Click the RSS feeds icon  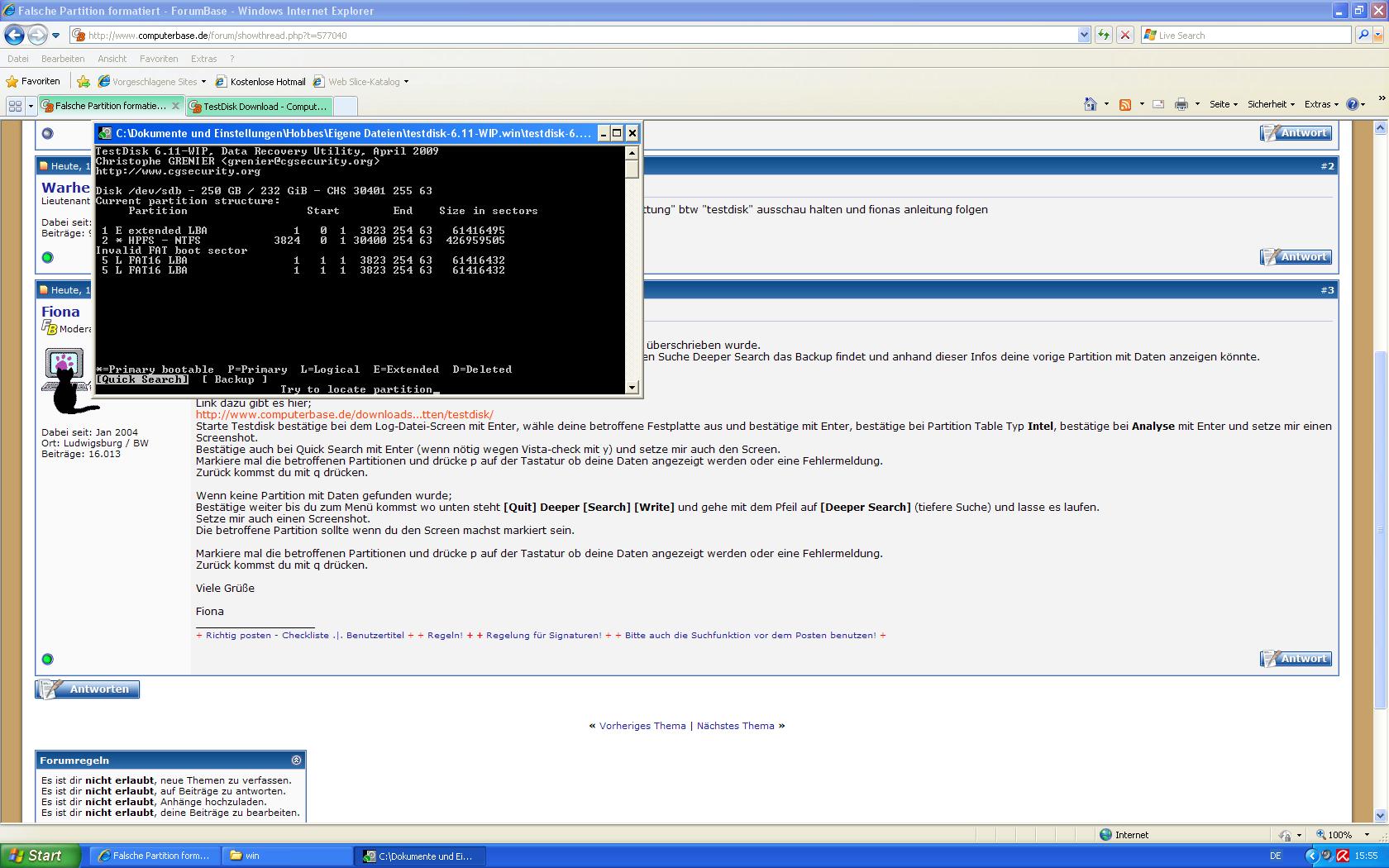[x=1125, y=104]
